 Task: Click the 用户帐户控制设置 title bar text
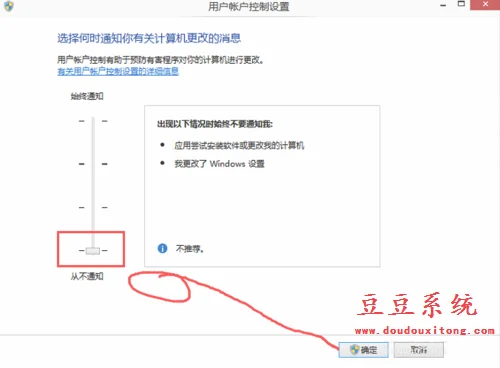point(249,6)
